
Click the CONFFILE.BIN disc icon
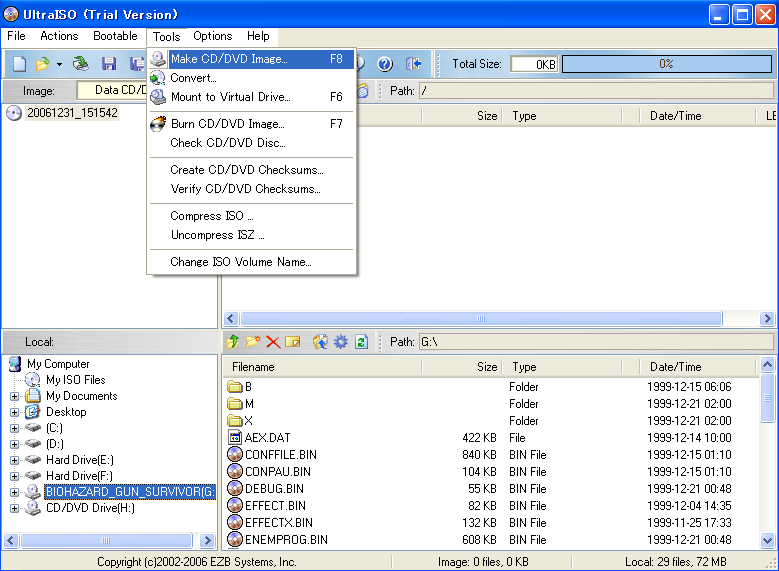coord(234,454)
